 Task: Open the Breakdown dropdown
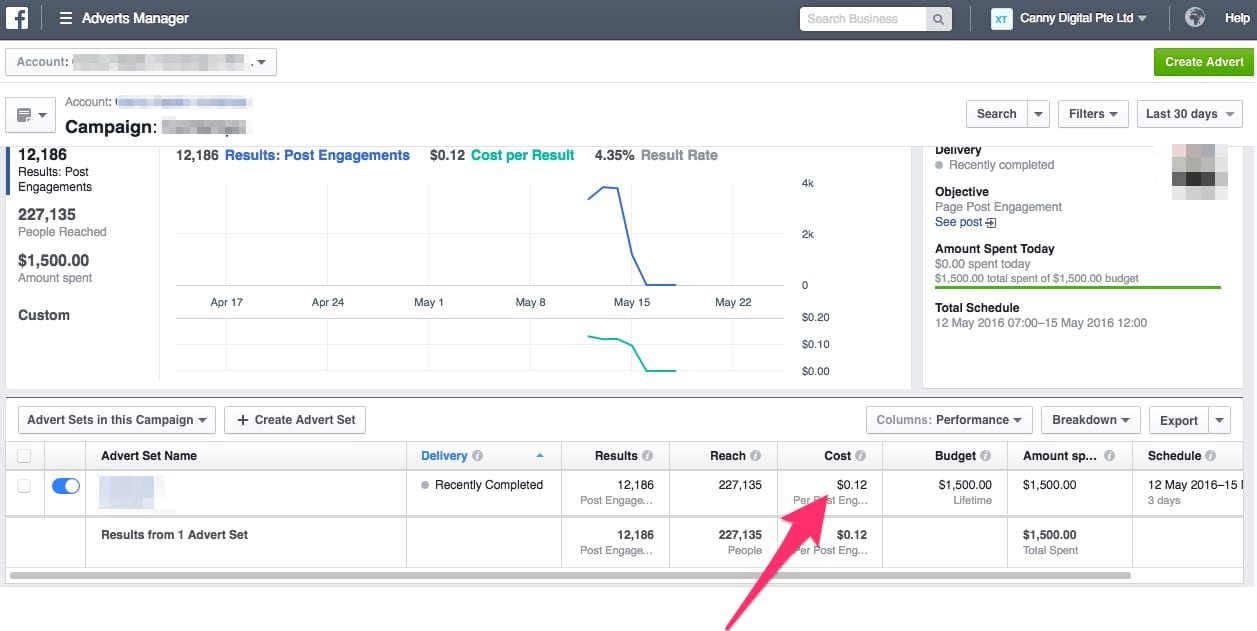[1090, 420]
